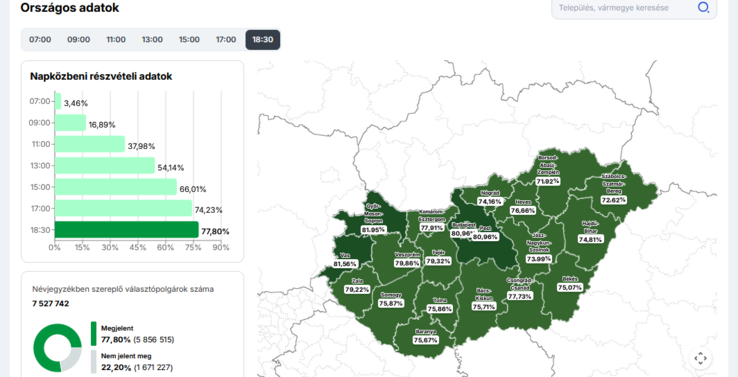Select Fejér county 79,32% label
Image resolution: width=738 pixels, height=377 pixels.
[x=438, y=261]
